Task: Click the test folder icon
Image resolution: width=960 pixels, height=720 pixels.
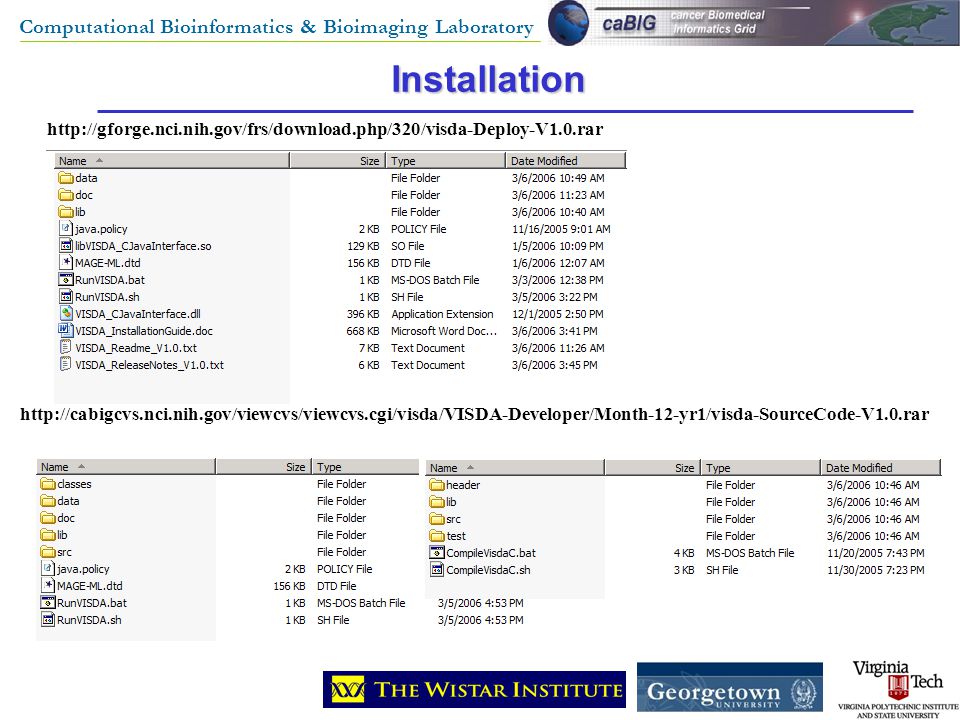Action: tap(437, 536)
